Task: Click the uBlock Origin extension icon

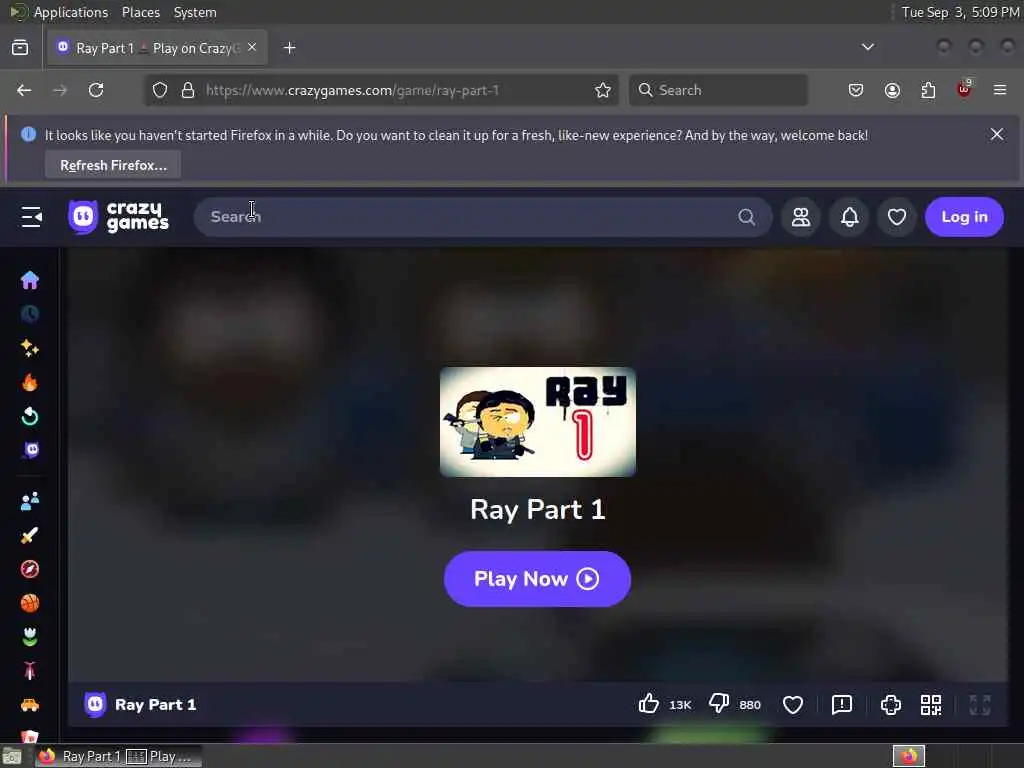Action: click(964, 89)
